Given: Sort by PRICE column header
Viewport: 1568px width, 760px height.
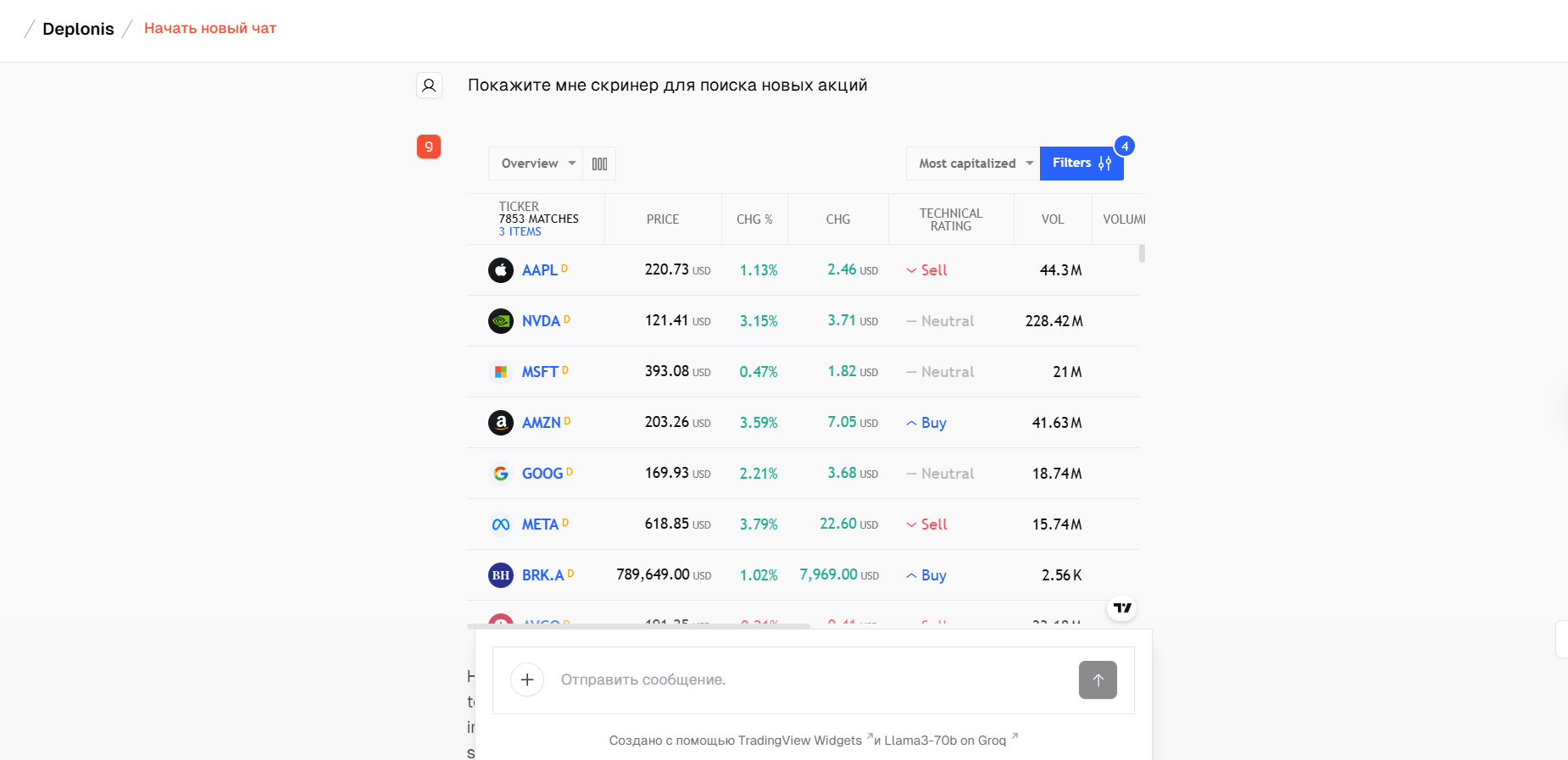Looking at the screenshot, I should pos(663,219).
